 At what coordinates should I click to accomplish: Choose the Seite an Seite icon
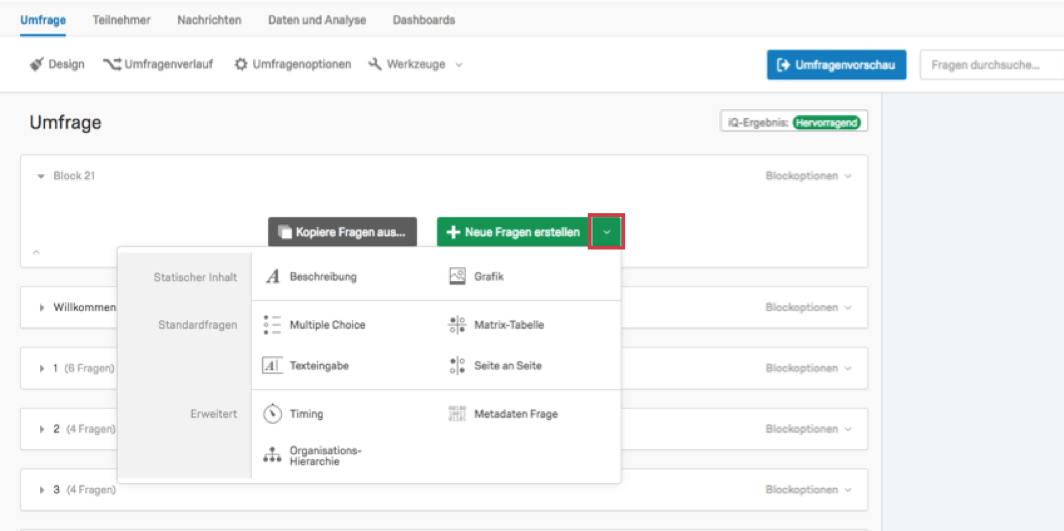tap(457, 366)
